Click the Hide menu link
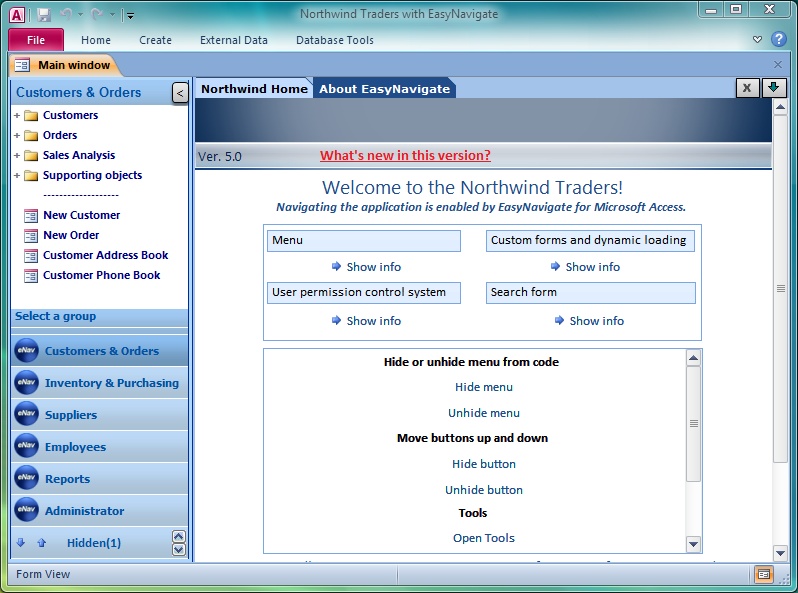Viewport: 798px width, 593px height. [x=483, y=387]
